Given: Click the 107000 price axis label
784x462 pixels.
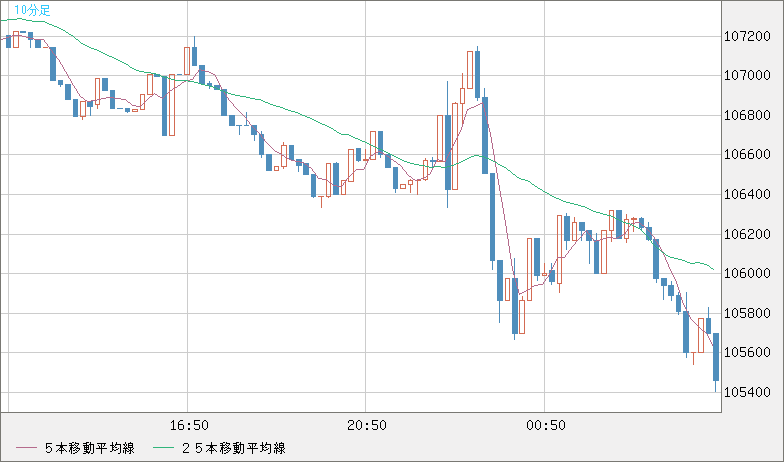Looking at the screenshot, I should coord(748,76).
